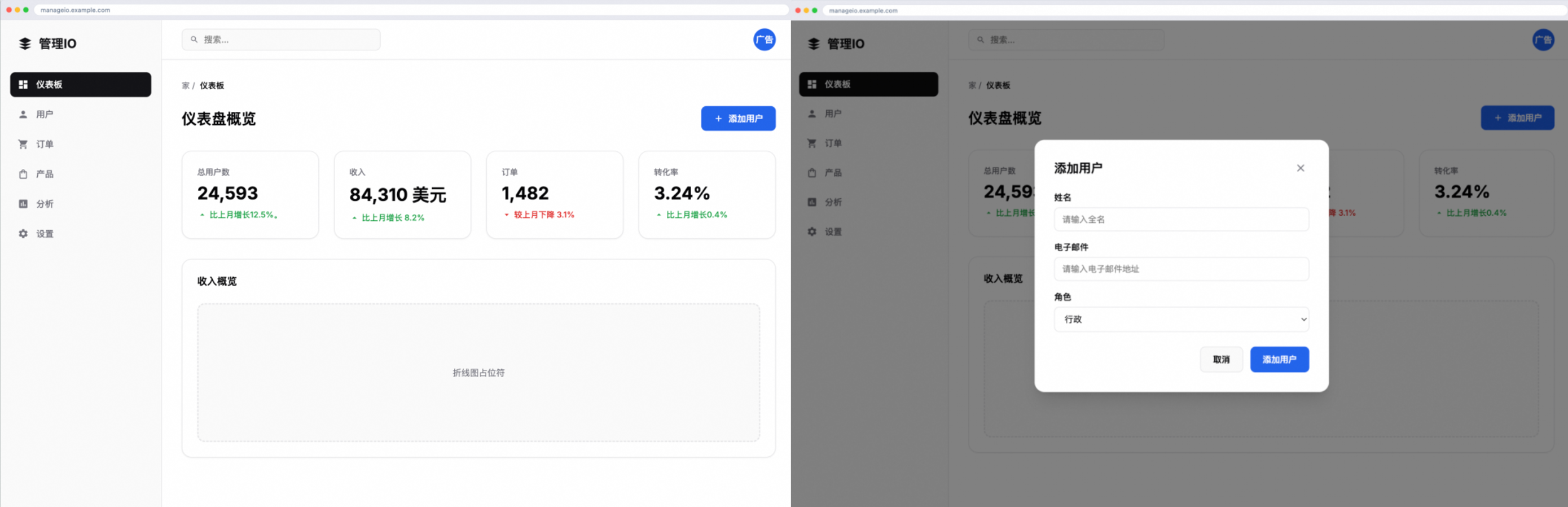Select 仪表板 menu item in left window
This screenshot has width=1568, height=507.
point(80,84)
